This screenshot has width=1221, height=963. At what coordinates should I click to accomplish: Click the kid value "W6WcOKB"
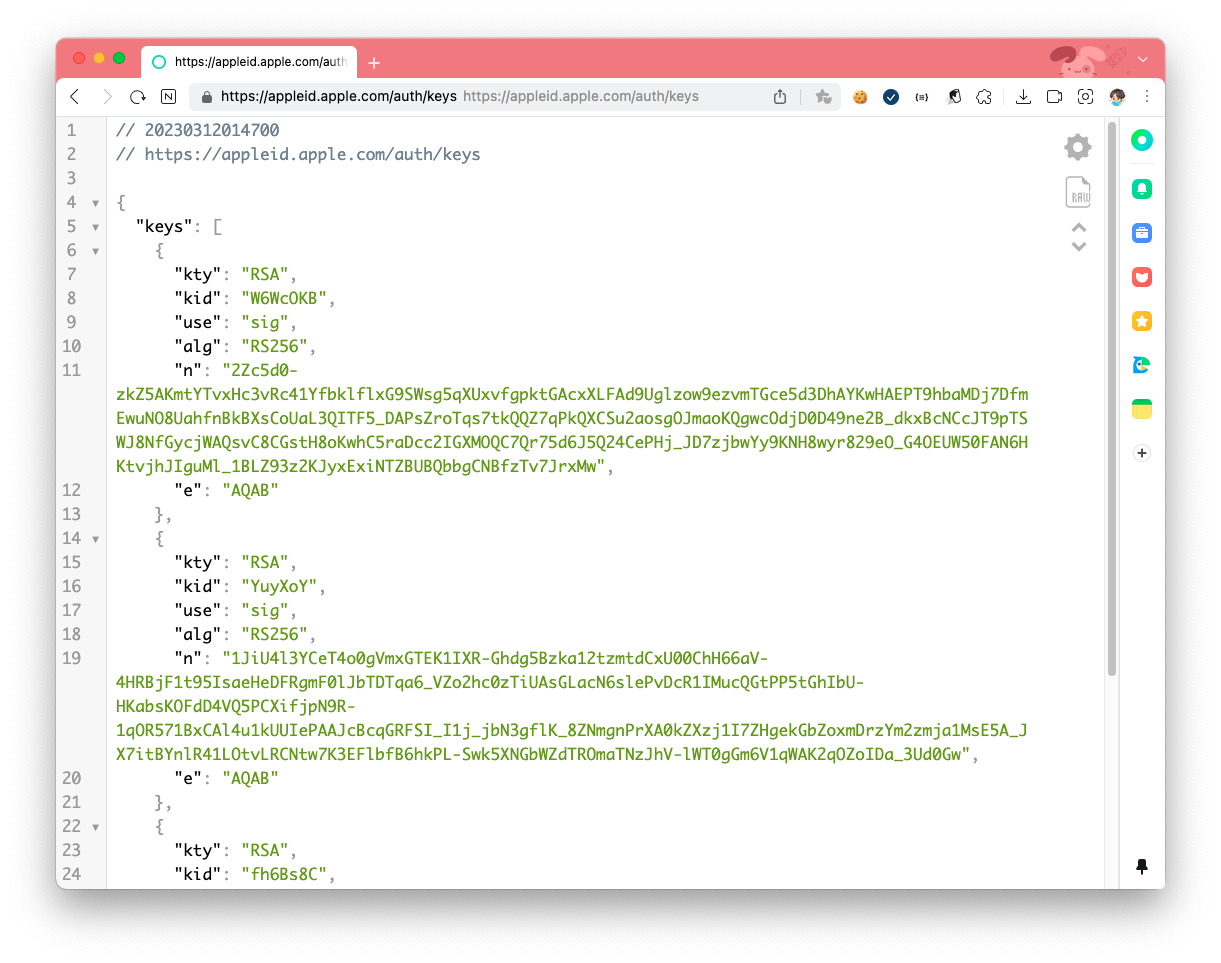tap(283, 298)
